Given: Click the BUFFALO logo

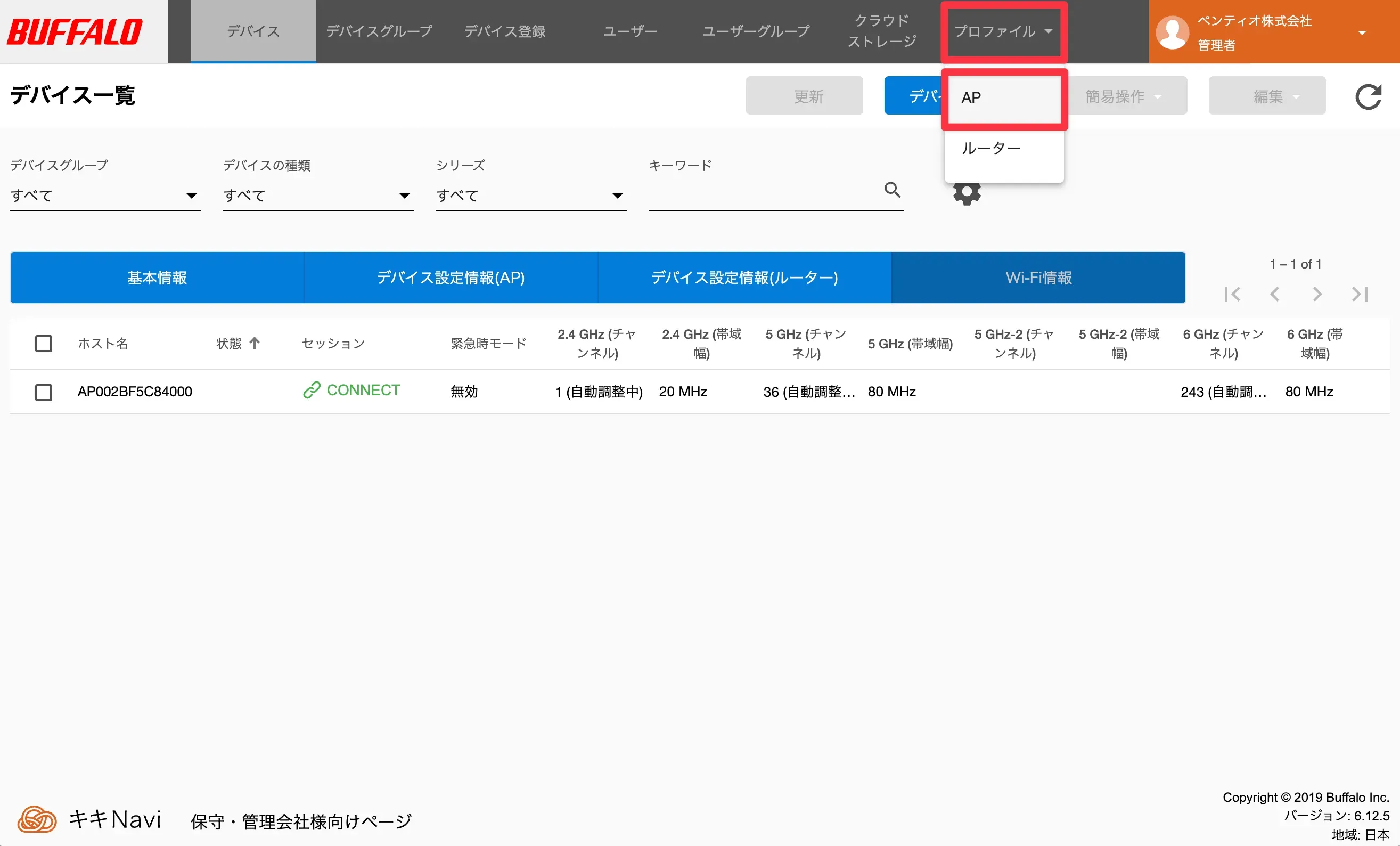Looking at the screenshot, I should 75,32.
